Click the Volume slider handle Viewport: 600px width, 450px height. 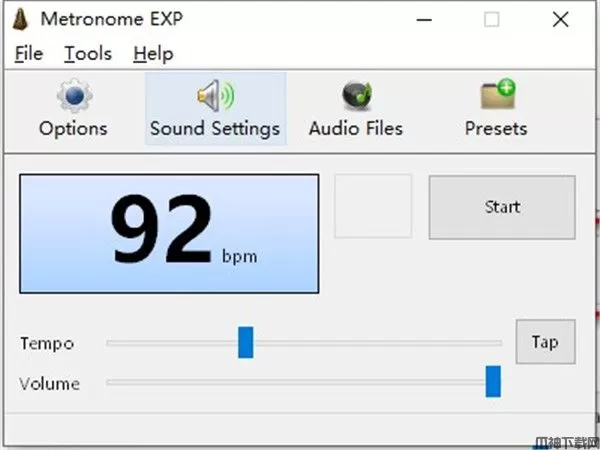(x=493, y=382)
